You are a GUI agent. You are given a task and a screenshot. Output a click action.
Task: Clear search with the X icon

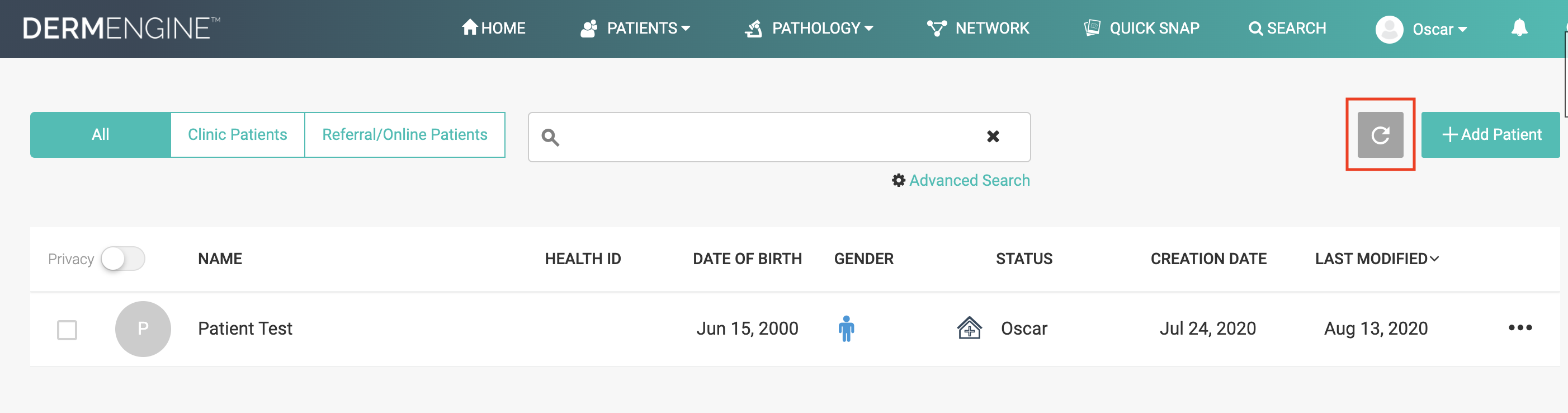(x=992, y=137)
